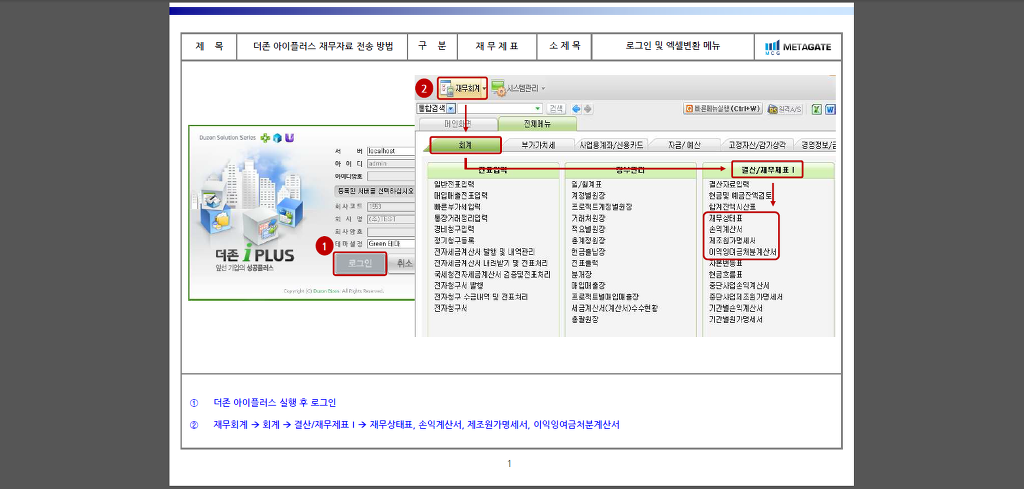Select the 사업용계좌/신용카드 tab
Screen dimensions: 1024x489
[x=611, y=145]
